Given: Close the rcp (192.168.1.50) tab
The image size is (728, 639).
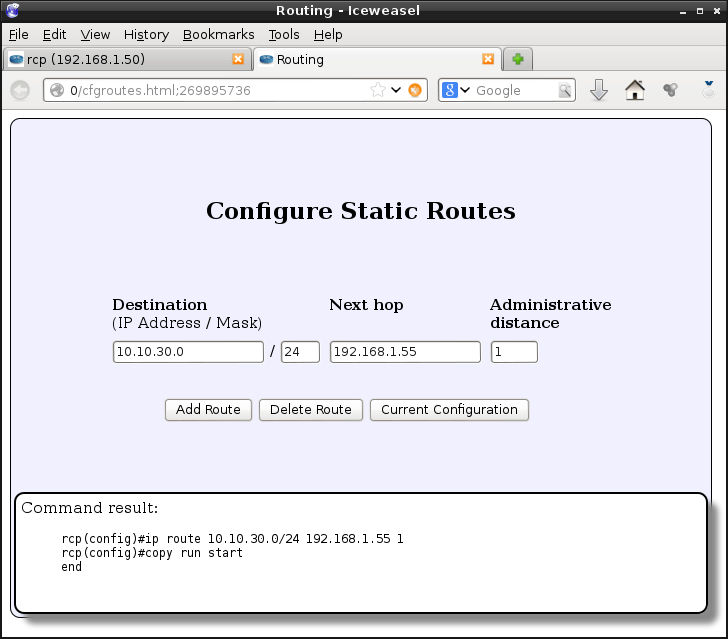Looking at the screenshot, I should (x=238, y=59).
